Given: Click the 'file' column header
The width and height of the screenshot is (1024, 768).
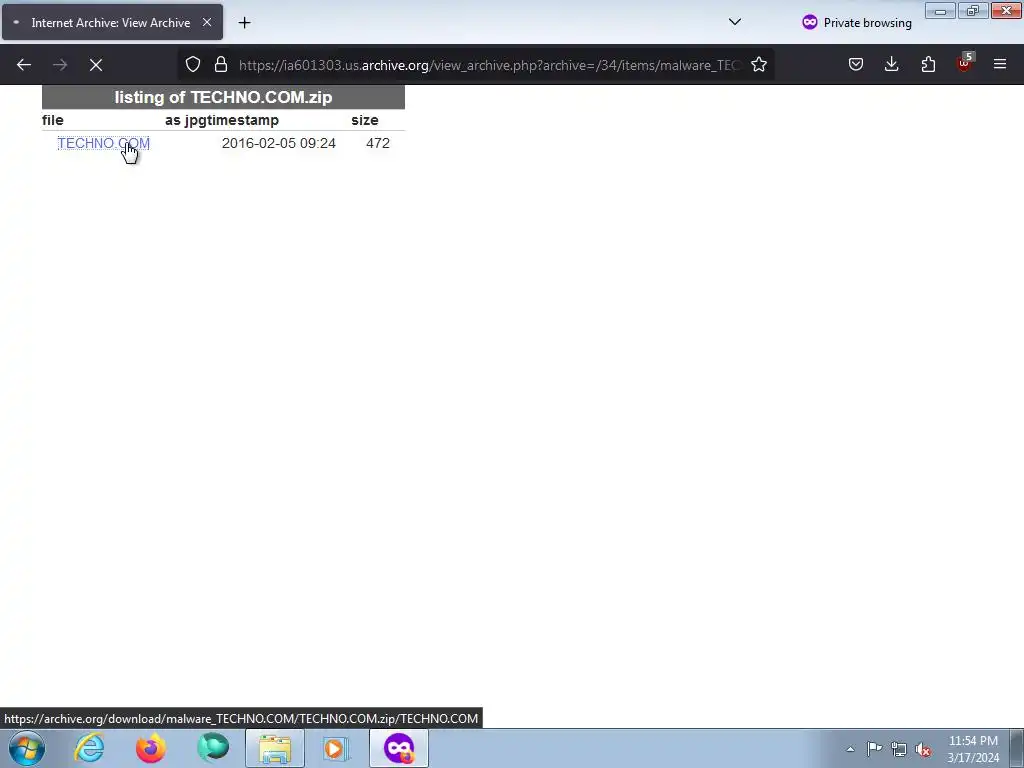Looking at the screenshot, I should [x=53, y=120].
